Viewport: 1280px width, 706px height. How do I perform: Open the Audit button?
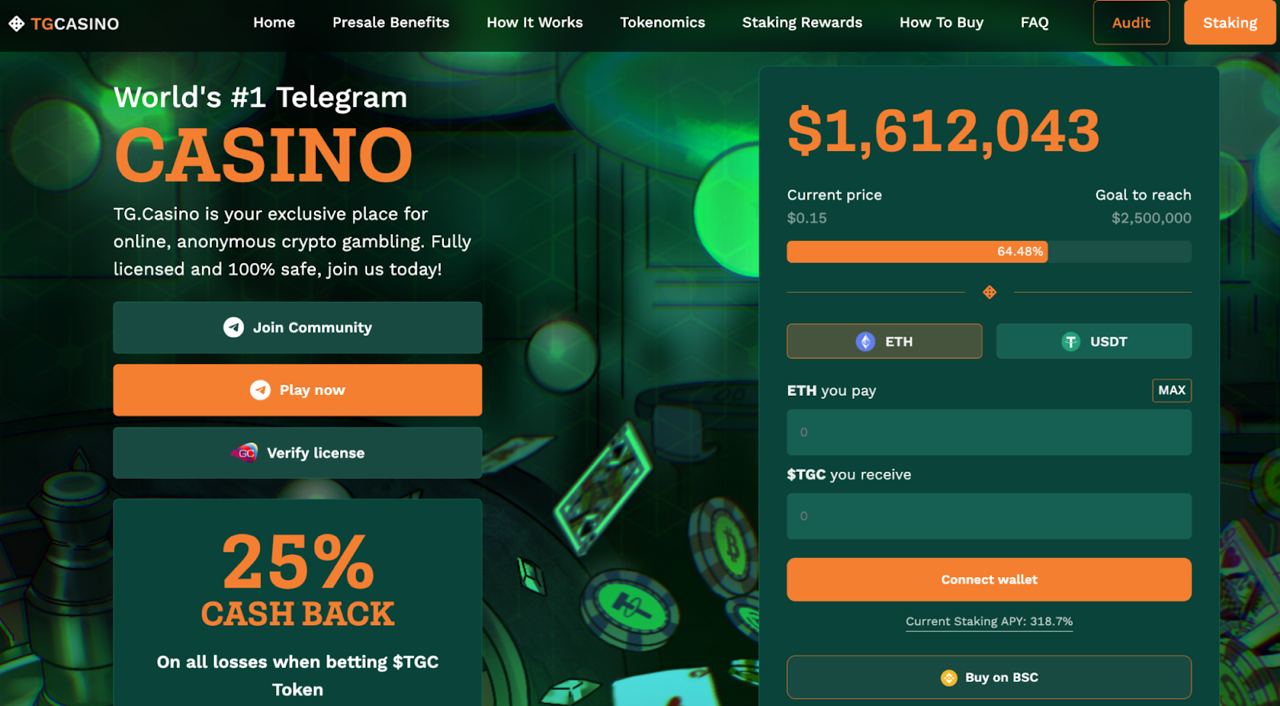(x=1131, y=22)
